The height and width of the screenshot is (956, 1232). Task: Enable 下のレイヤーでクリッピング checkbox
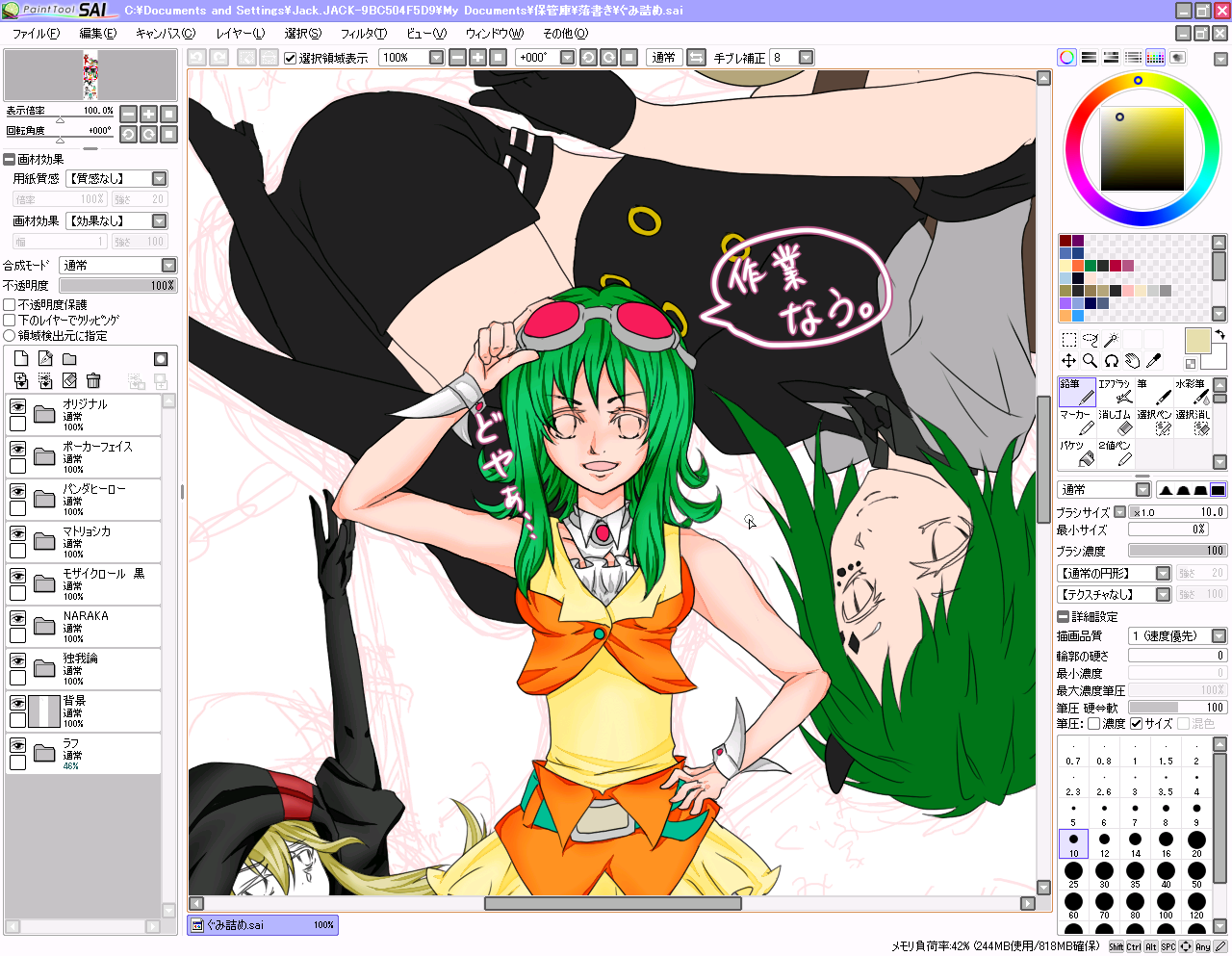[x=10, y=321]
